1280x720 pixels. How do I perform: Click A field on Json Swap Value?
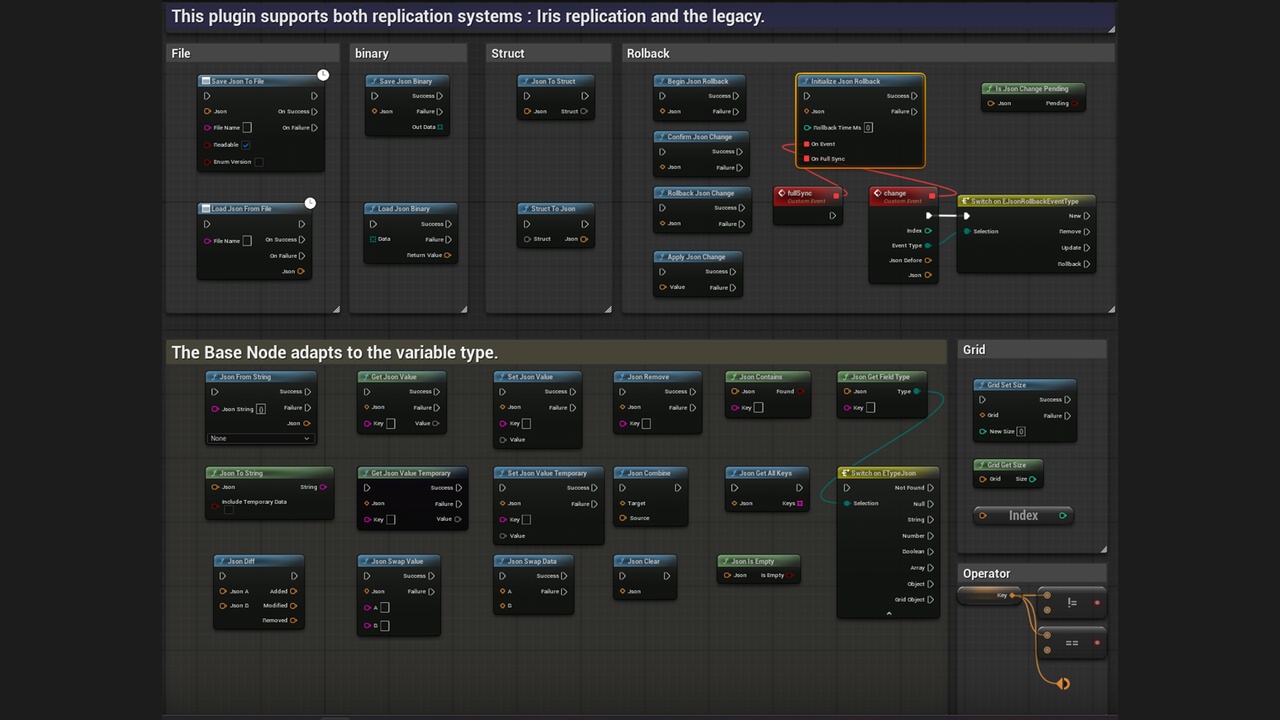tap(385, 607)
